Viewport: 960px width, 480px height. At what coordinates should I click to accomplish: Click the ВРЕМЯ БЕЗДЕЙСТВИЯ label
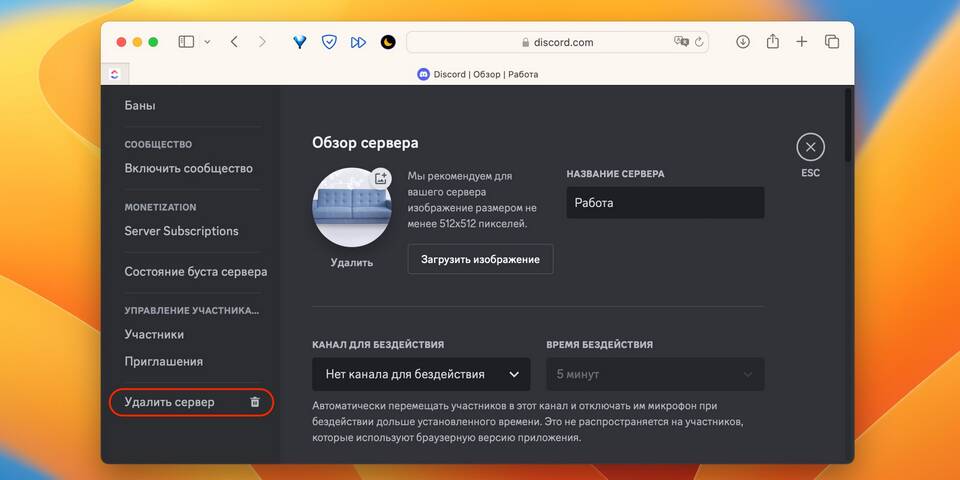(x=599, y=345)
